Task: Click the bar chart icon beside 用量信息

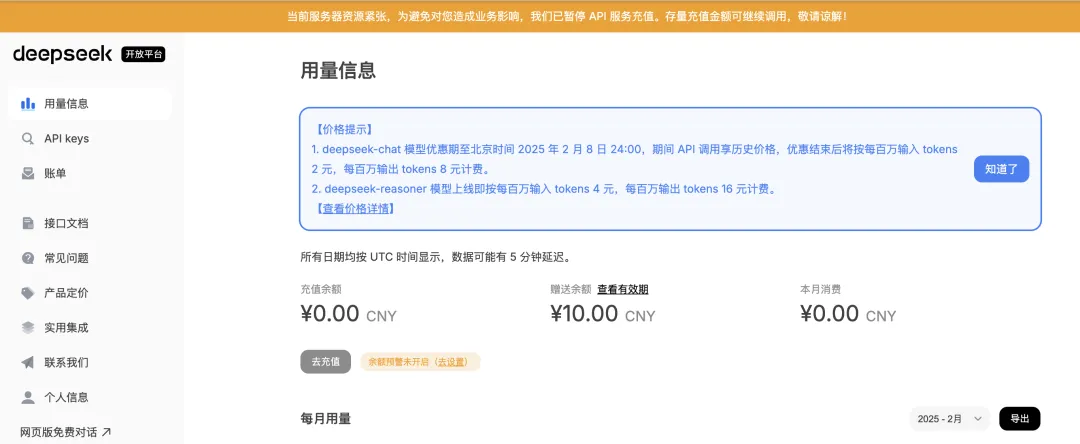Action: [28, 104]
